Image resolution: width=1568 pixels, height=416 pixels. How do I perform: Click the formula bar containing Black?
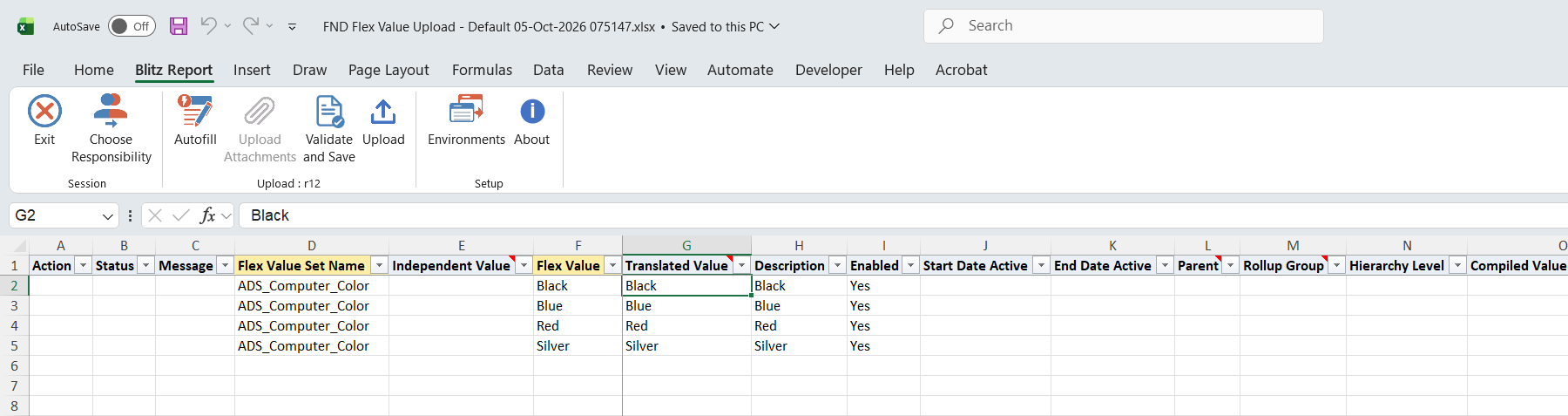click(903, 215)
